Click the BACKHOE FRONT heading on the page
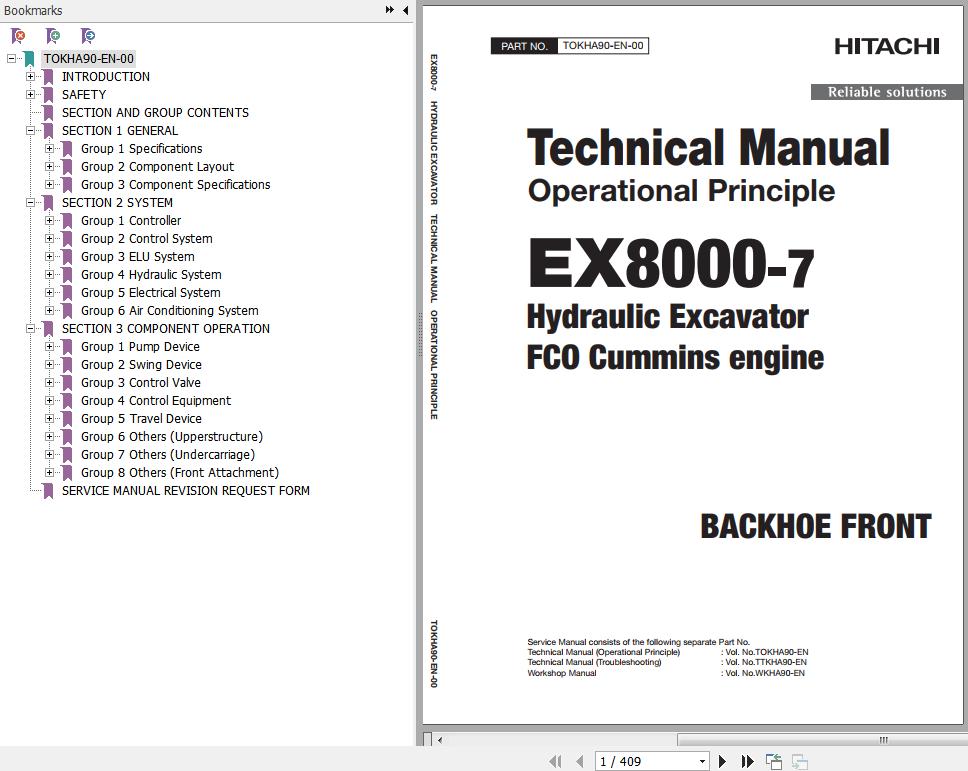The image size is (968, 771). click(816, 527)
